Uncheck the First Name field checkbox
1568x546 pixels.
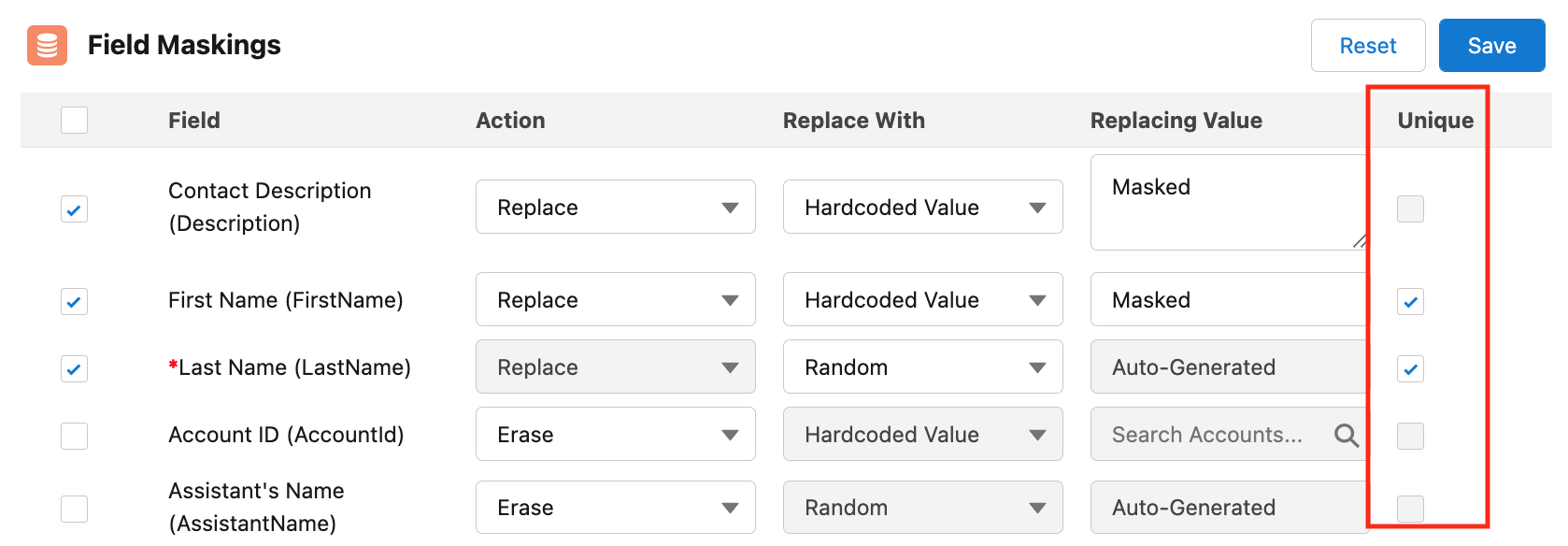tap(74, 301)
